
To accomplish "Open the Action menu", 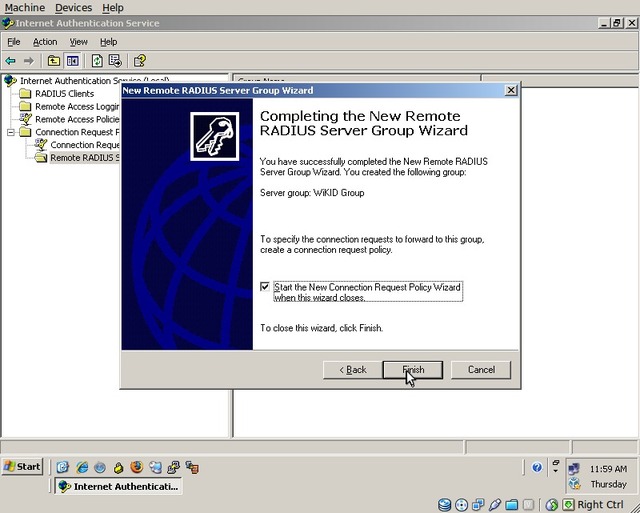I will click(45, 42).
